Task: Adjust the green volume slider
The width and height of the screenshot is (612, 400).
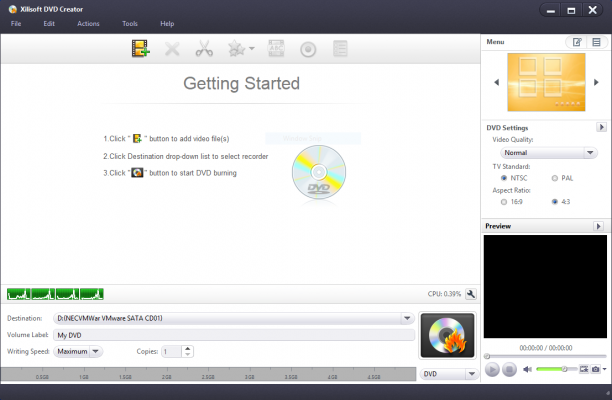Action: (x=556, y=369)
